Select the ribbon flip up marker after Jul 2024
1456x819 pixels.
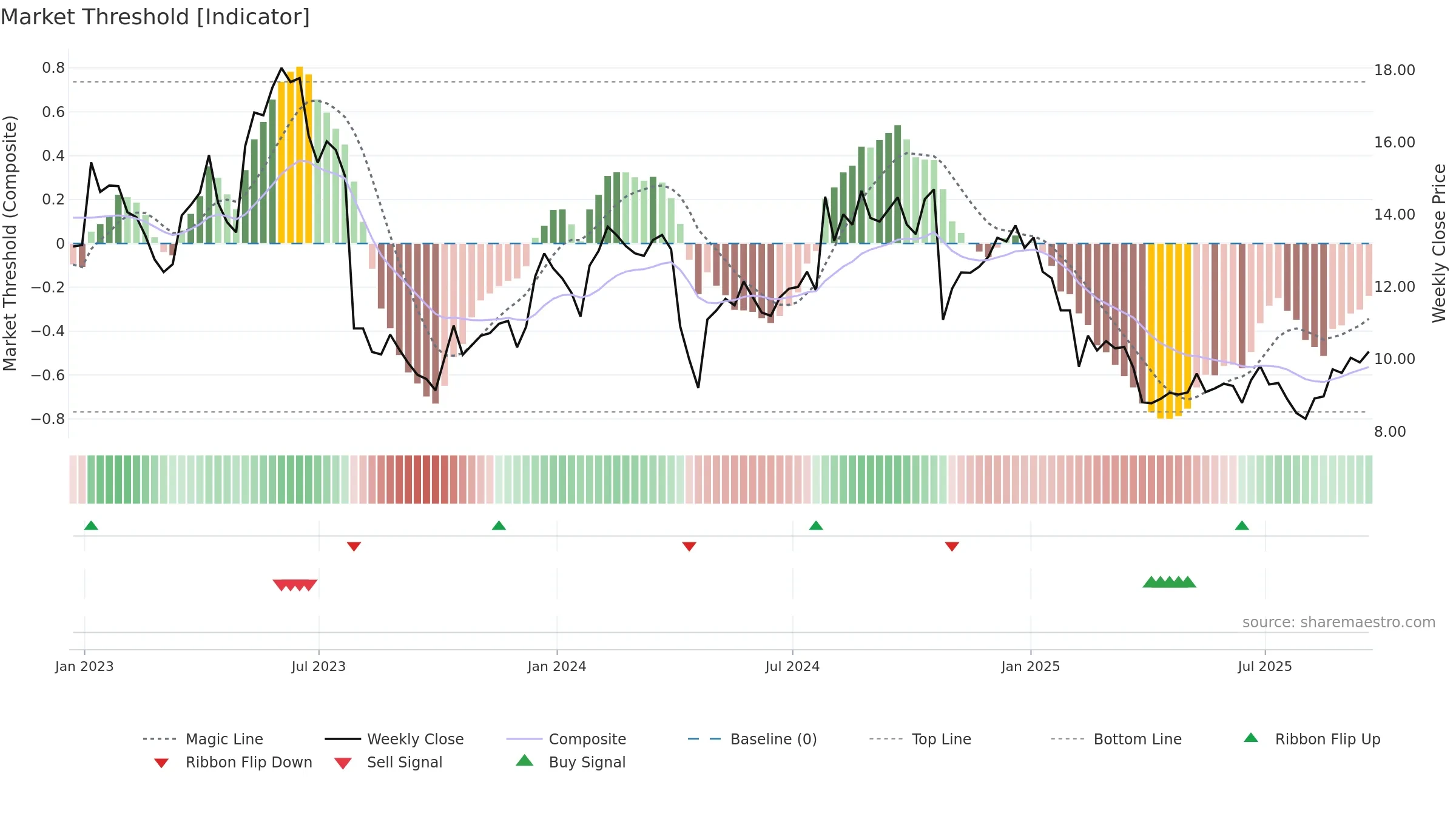click(x=816, y=525)
